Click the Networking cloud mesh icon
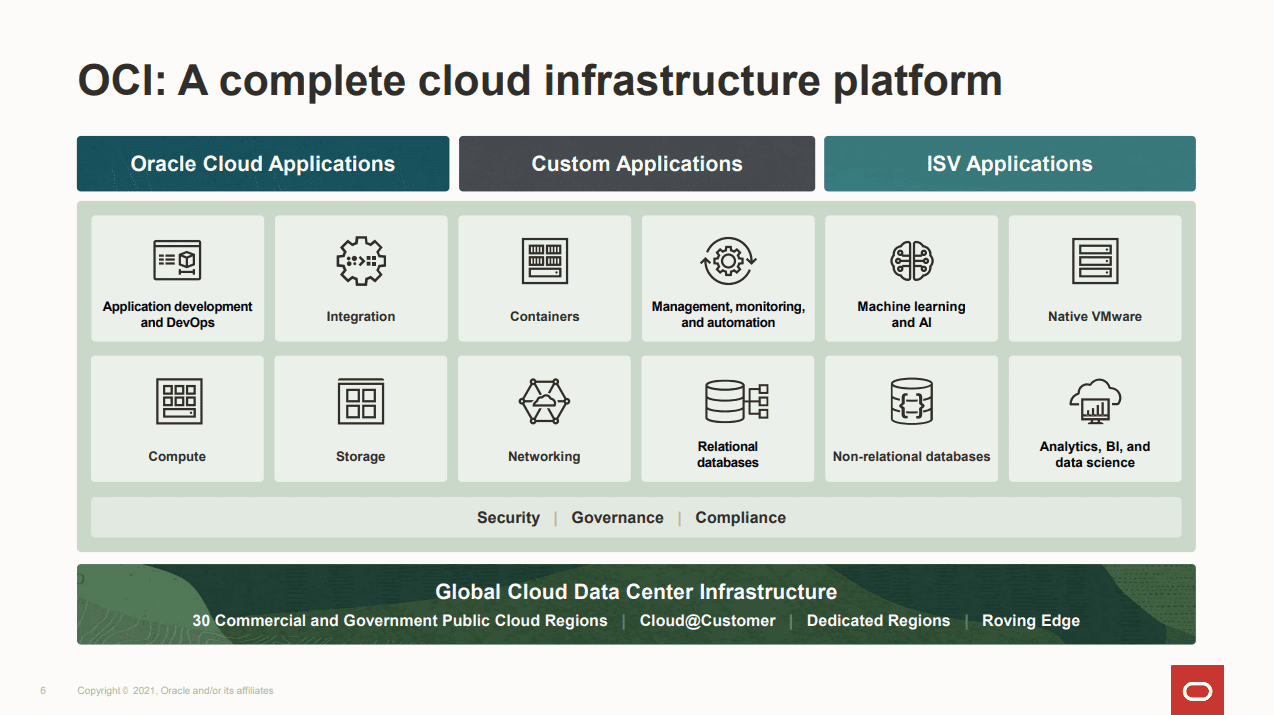 pos(544,401)
